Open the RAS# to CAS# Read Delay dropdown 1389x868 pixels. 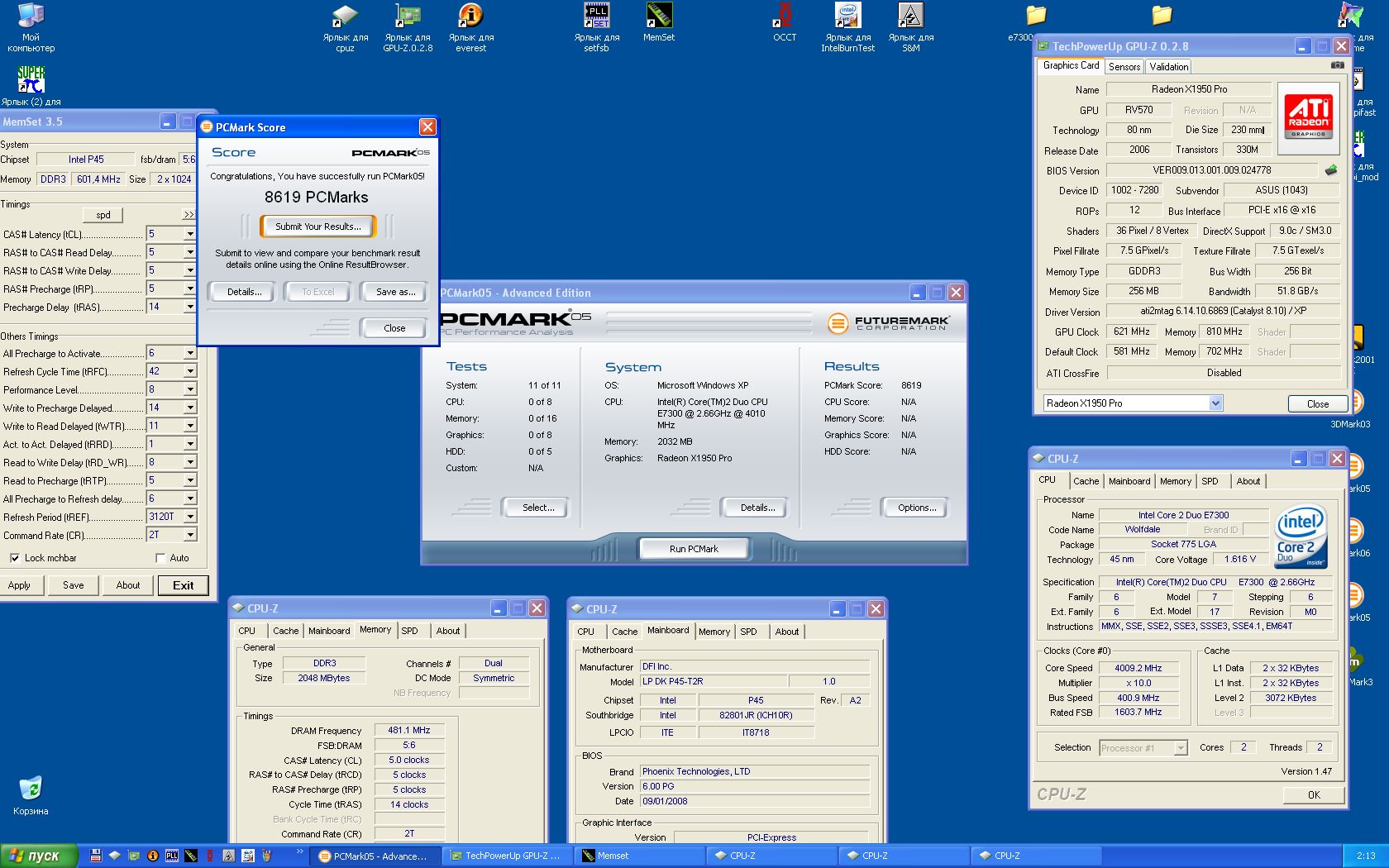189,252
